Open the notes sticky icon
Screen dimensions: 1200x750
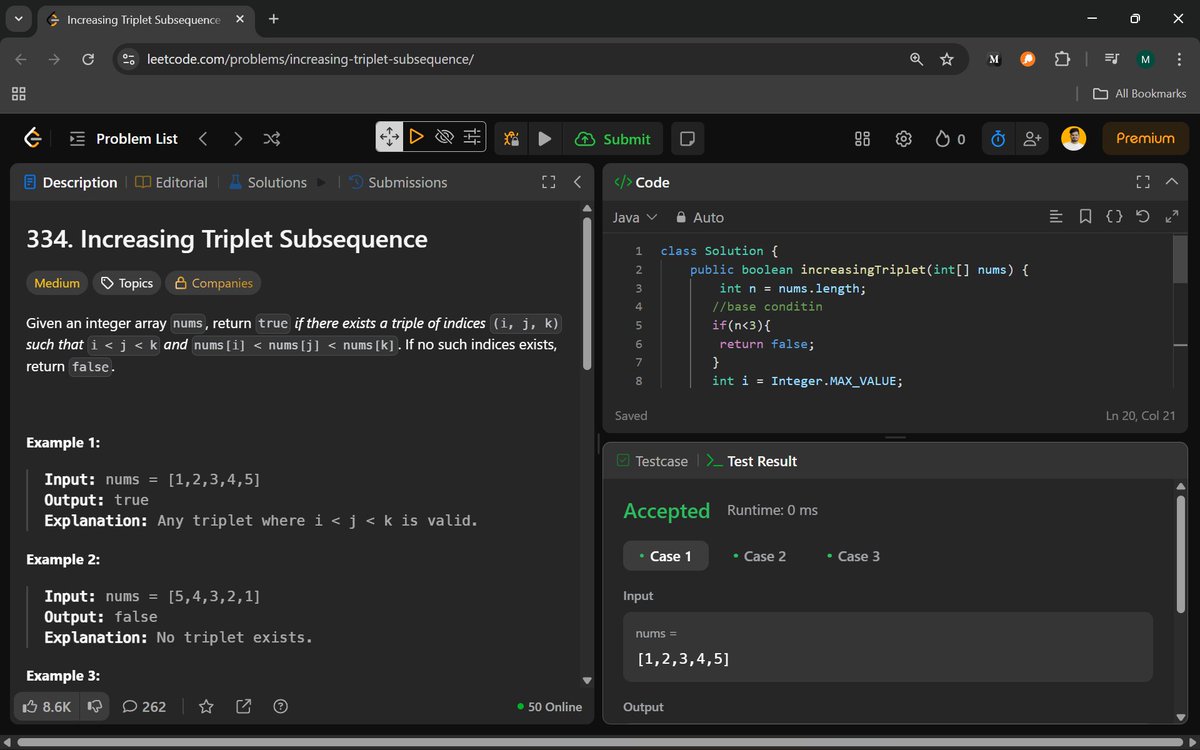click(x=687, y=139)
